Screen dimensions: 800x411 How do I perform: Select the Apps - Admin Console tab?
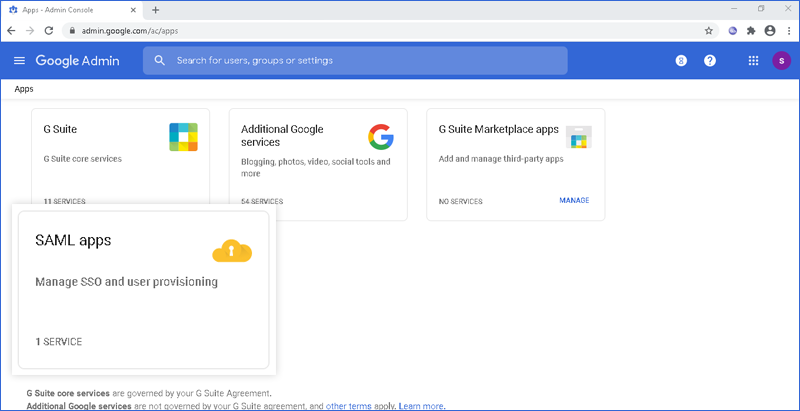click(x=70, y=9)
